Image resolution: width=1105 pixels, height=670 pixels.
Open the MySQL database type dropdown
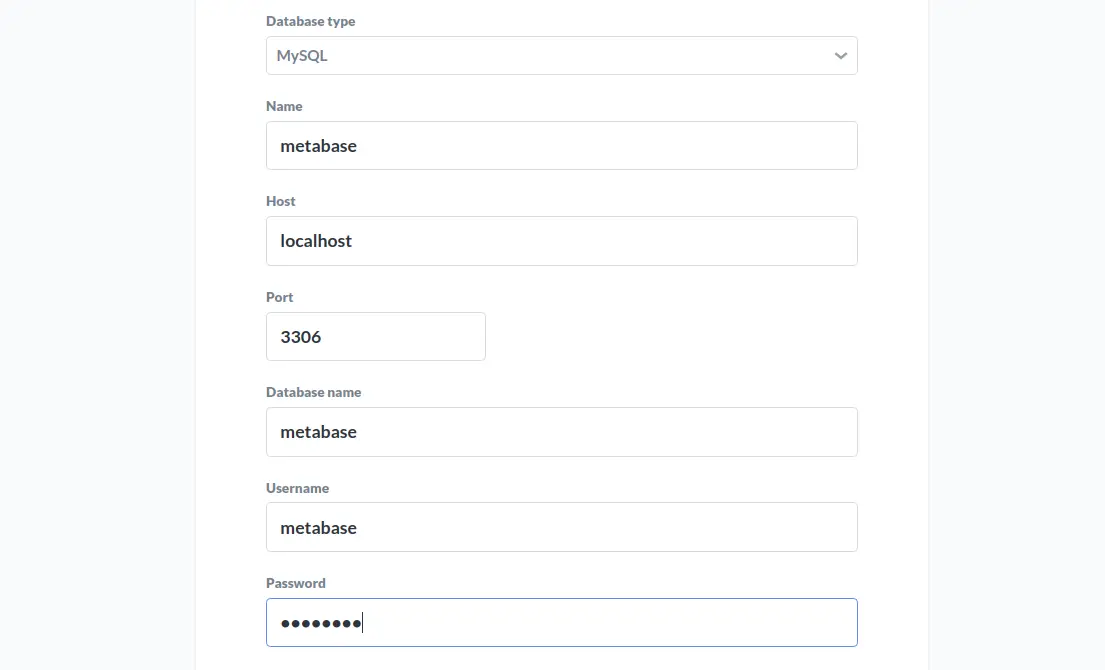click(562, 56)
